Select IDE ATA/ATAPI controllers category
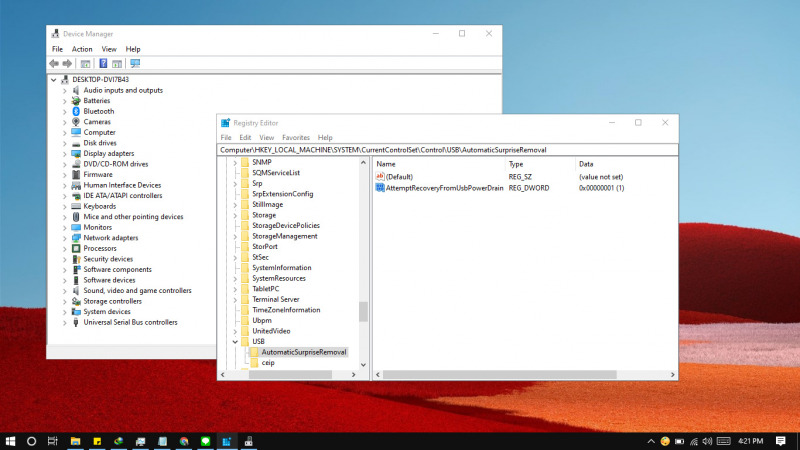The height and width of the screenshot is (450, 800). (122, 196)
